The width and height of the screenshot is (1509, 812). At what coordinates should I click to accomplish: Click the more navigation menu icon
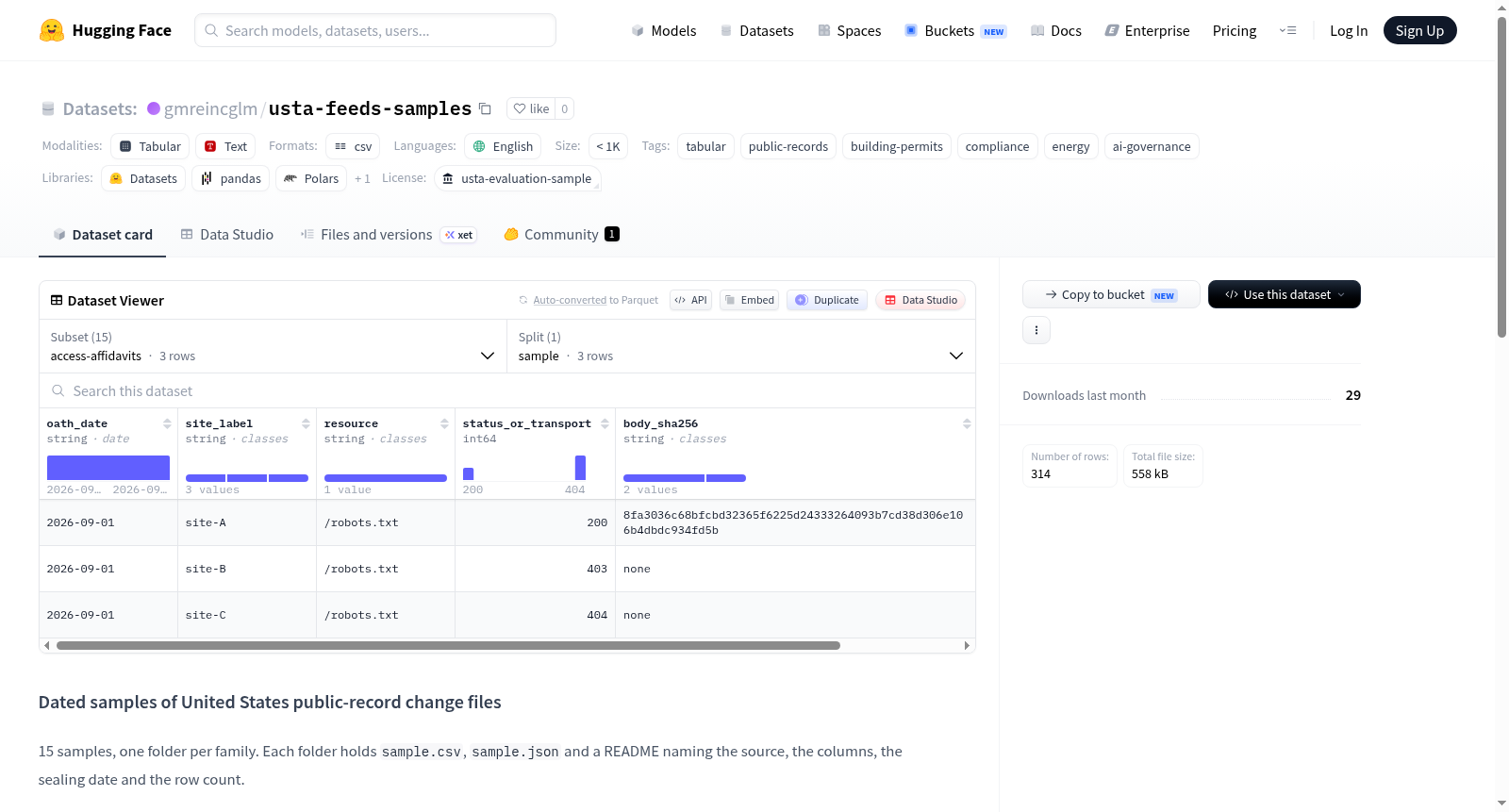pyautogui.click(x=1287, y=30)
